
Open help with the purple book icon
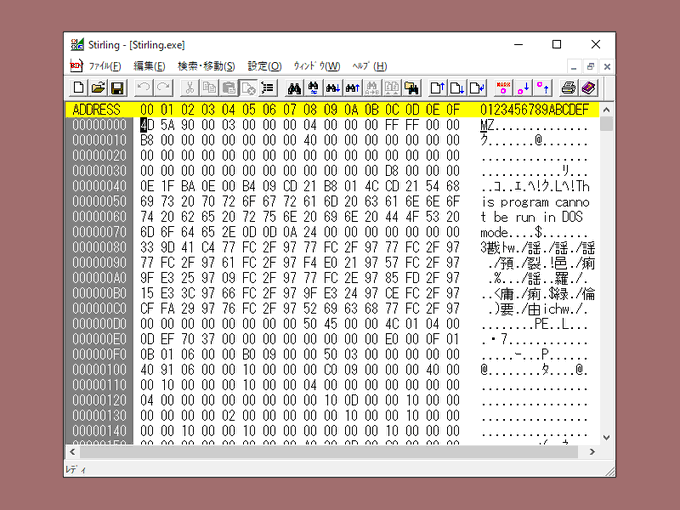pyautogui.click(x=588, y=88)
